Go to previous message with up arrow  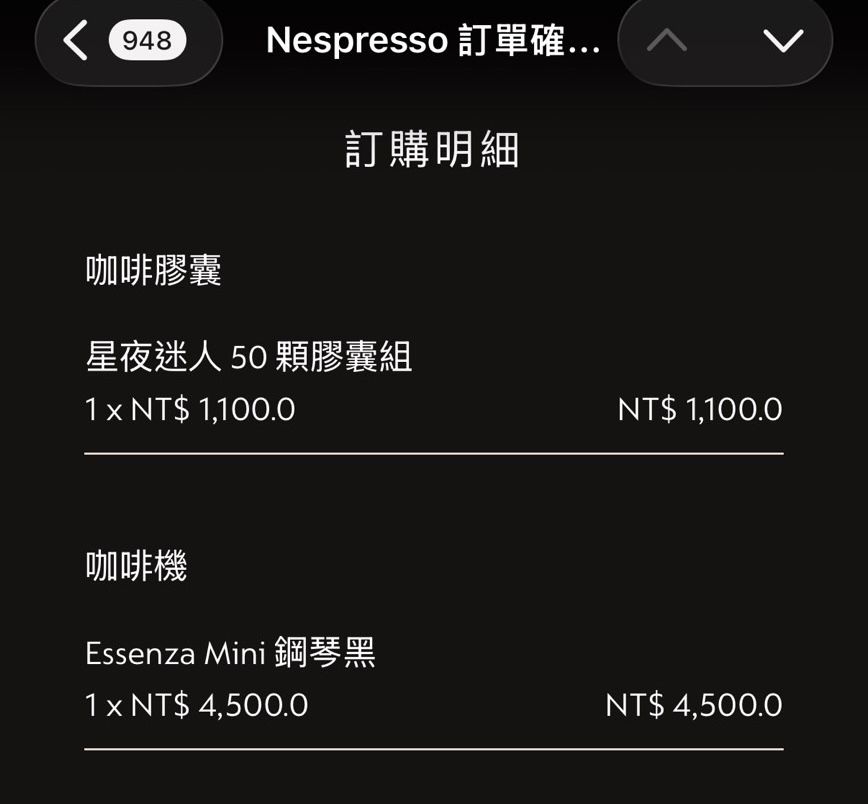(x=667, y=40)
